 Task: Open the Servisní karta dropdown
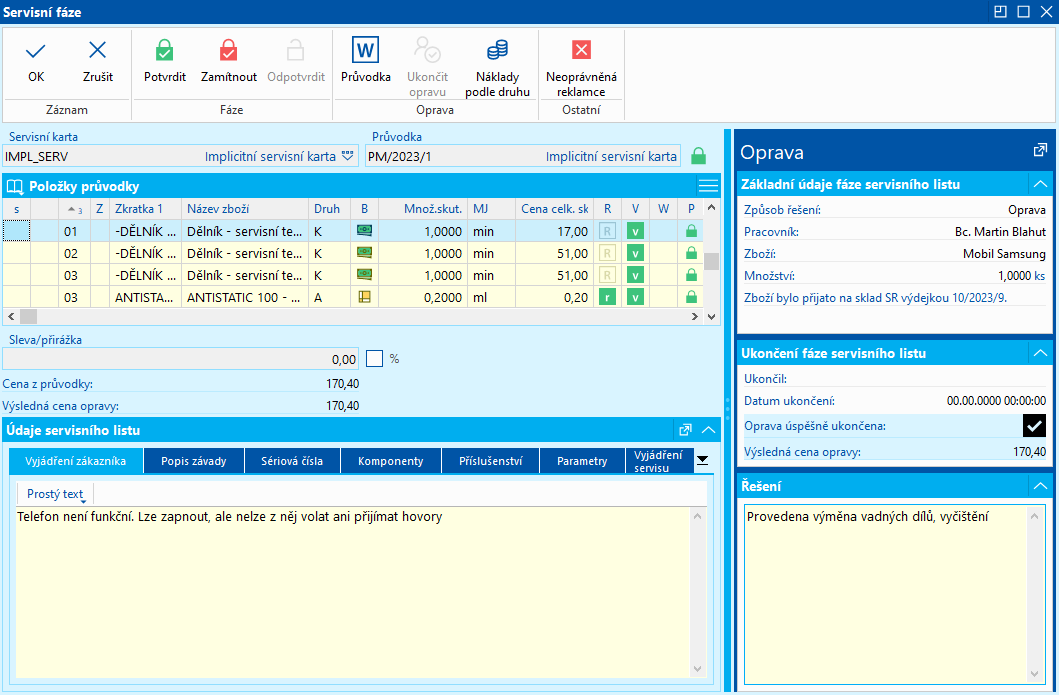pos(348,156)
